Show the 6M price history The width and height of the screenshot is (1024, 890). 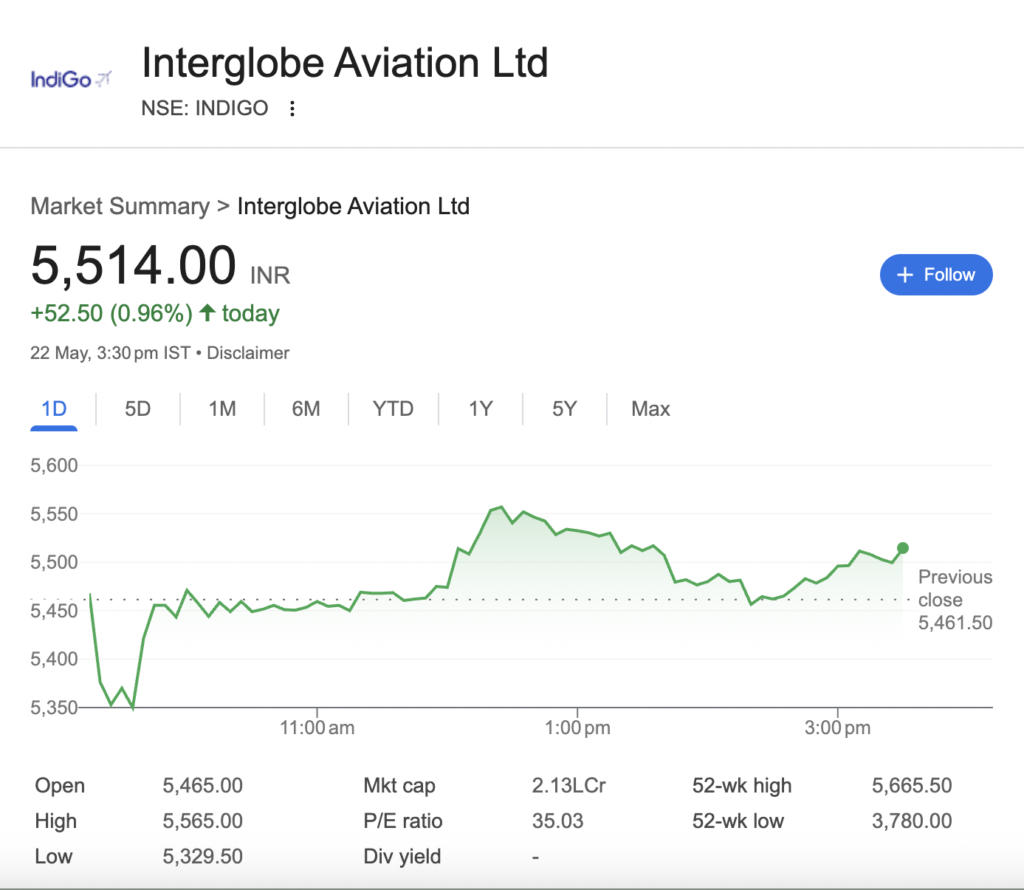point(306,409)
